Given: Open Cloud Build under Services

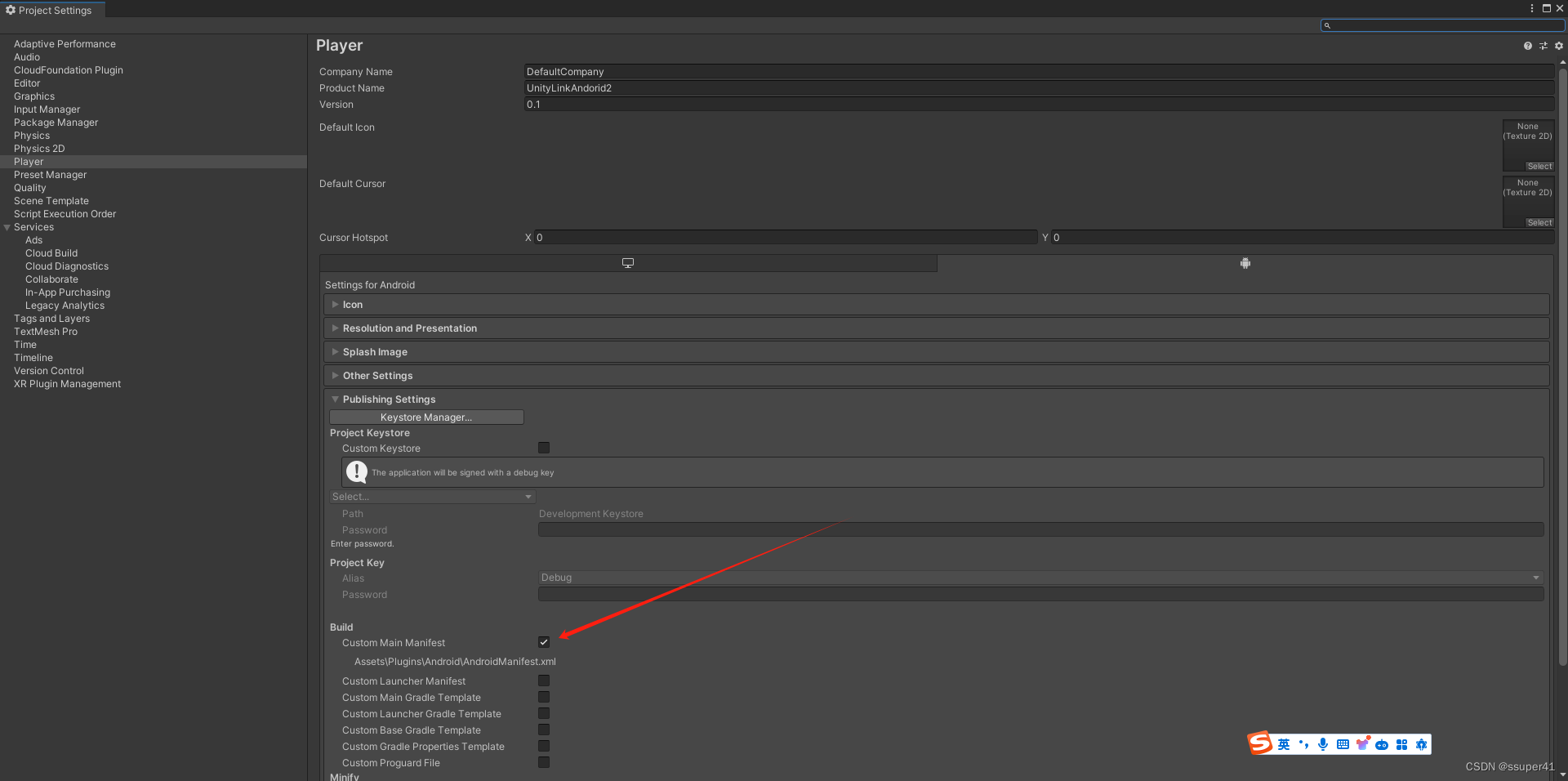Looking at the screenshot, I should pyautogui.click(x=51, y=253).
